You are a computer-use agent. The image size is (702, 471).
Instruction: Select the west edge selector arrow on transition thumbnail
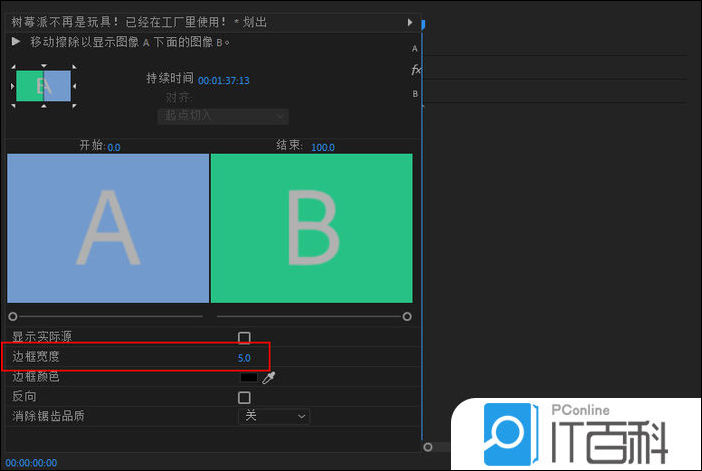point(13,86)
